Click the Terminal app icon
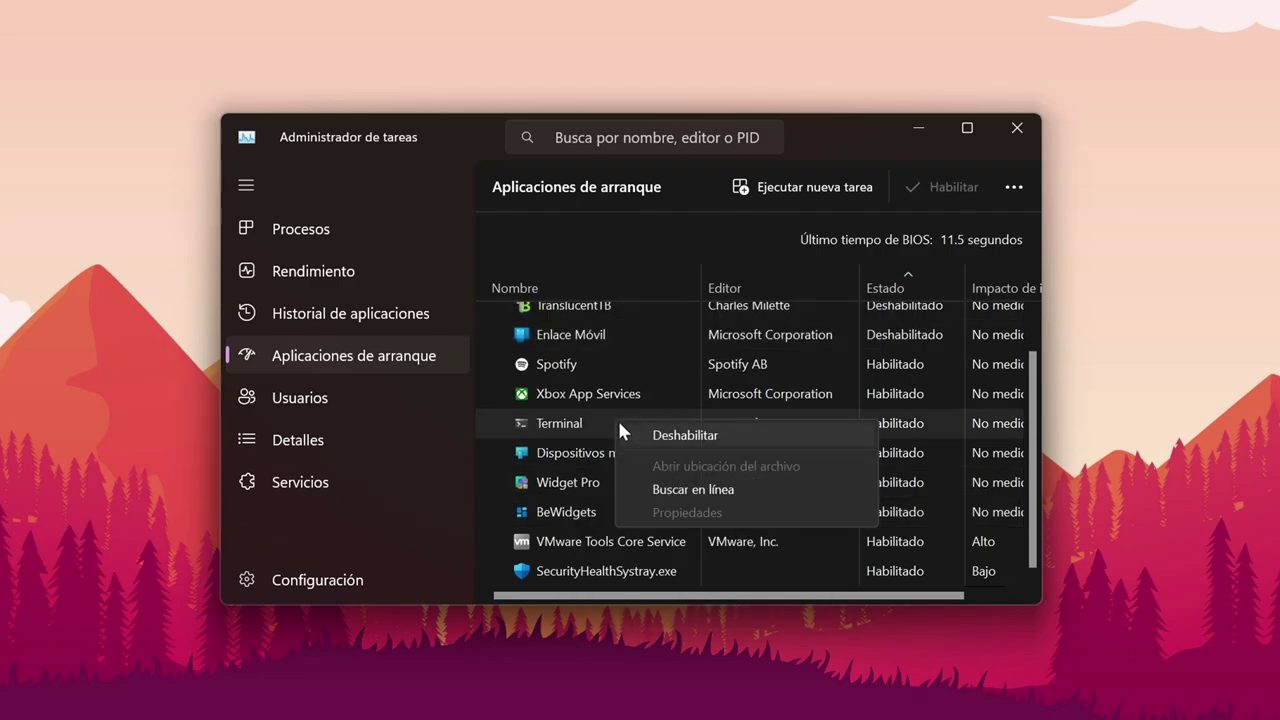This screenshot has width=1280, height=720. [521, 423]
